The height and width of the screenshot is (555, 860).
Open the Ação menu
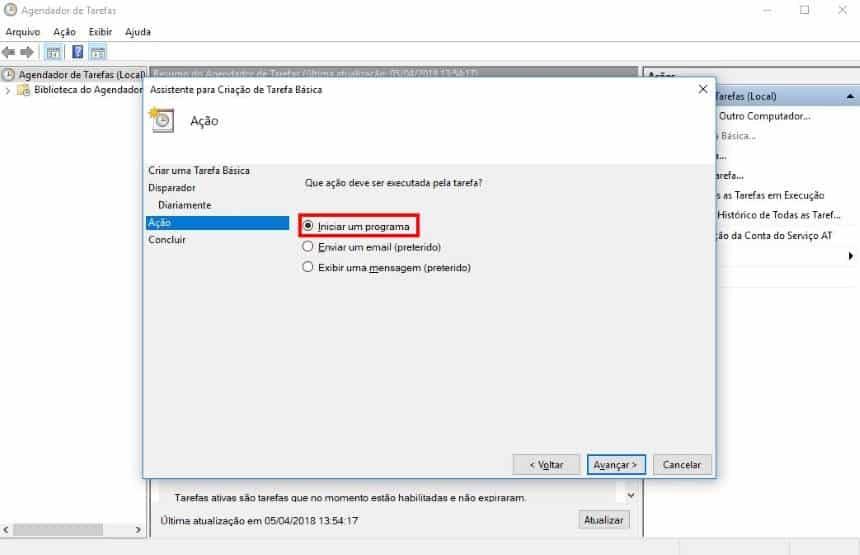64,32
